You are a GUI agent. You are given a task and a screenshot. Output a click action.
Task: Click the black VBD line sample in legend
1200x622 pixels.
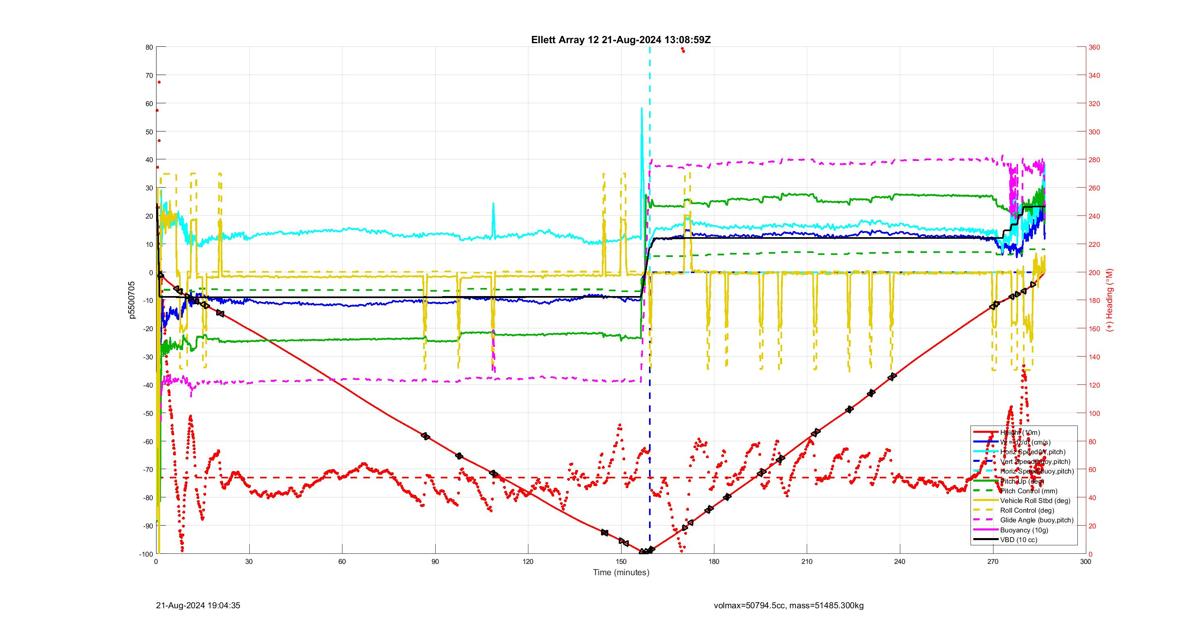coord(985,540)
